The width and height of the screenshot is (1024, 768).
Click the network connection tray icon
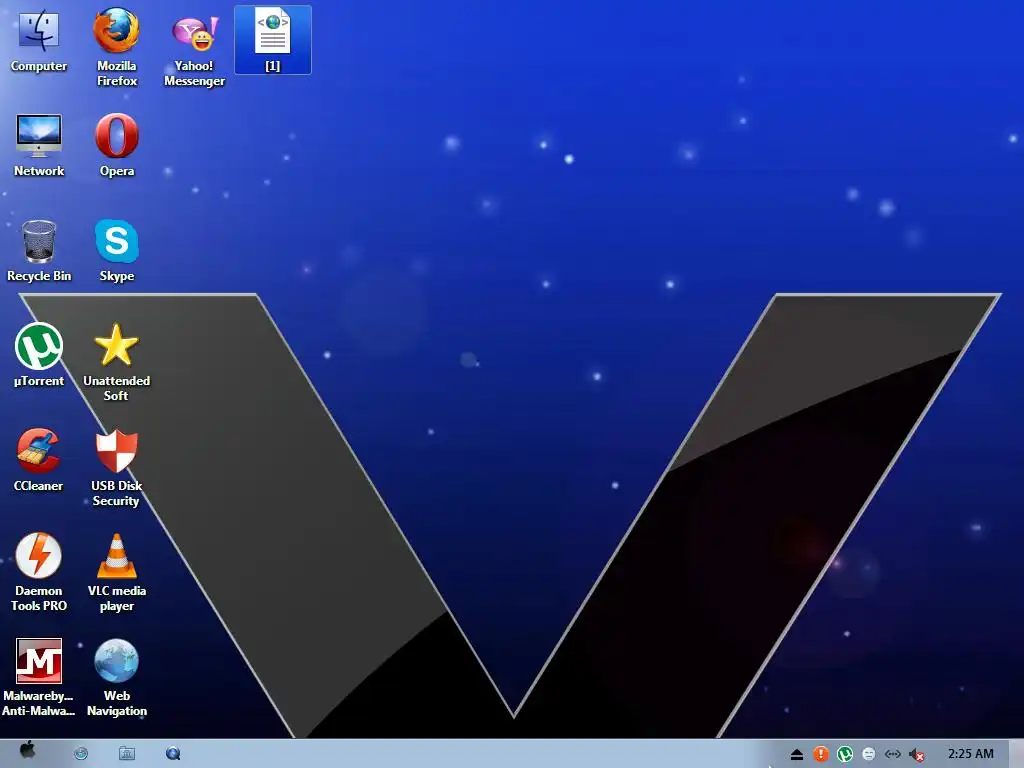pos(893,754)
